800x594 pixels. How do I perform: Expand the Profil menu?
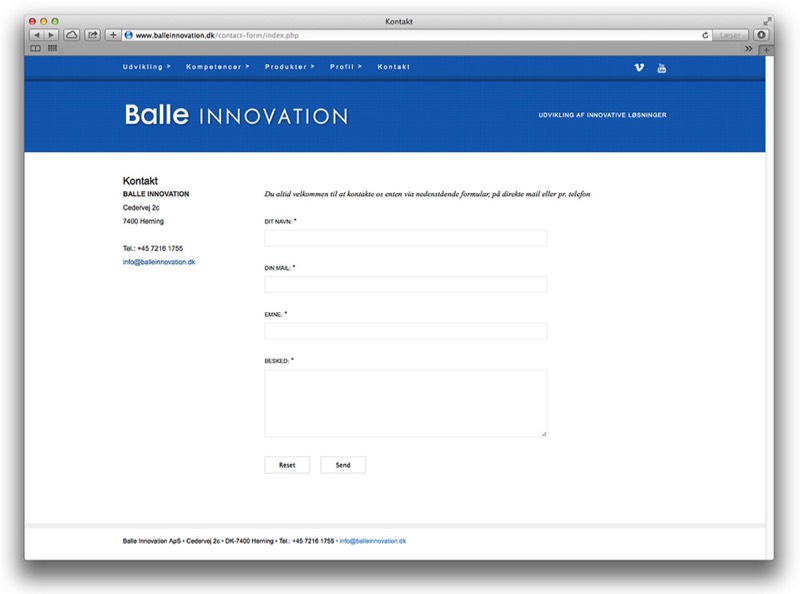[x=345, y=67]
